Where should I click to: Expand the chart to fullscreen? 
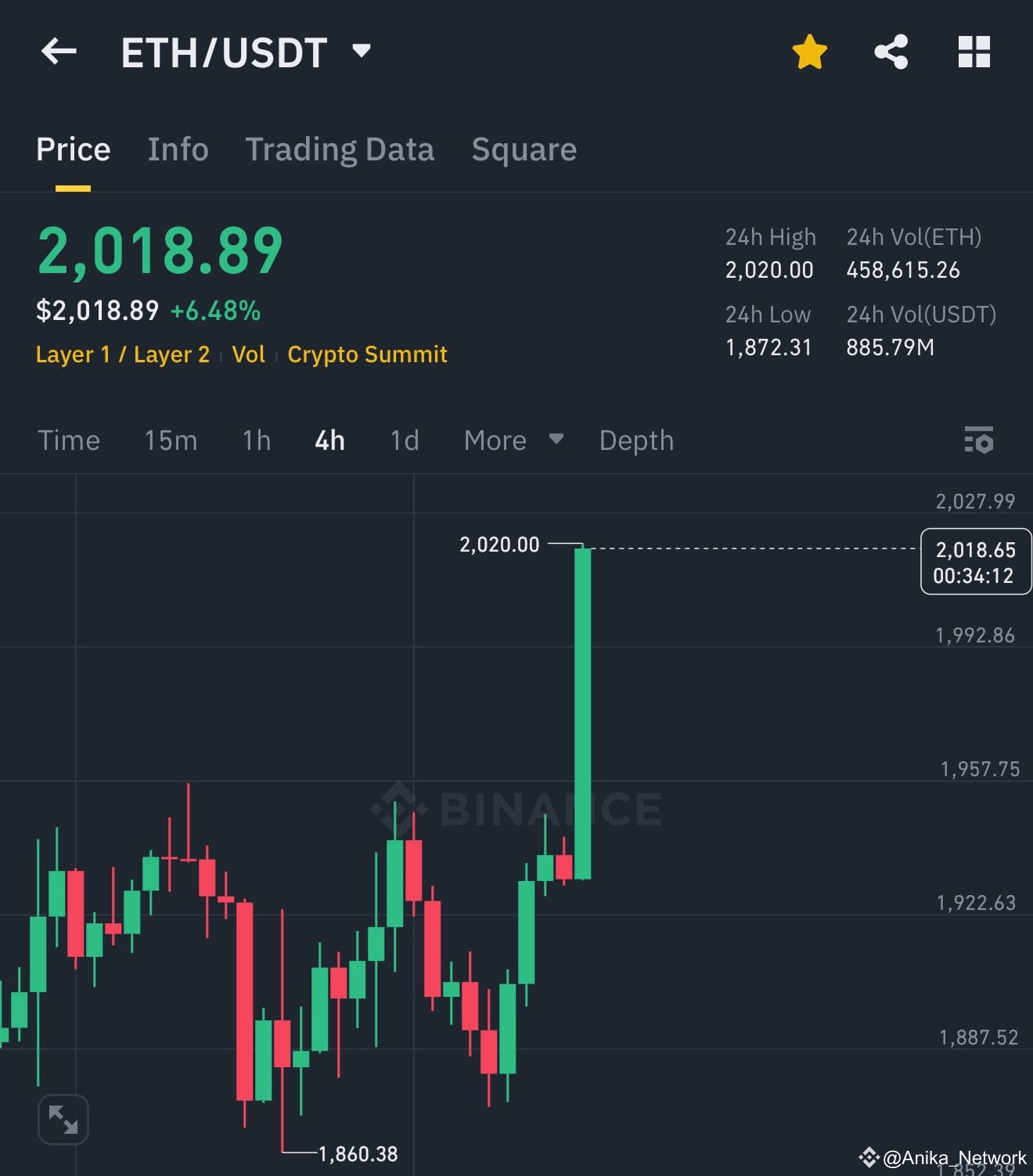pos(63,1119)
